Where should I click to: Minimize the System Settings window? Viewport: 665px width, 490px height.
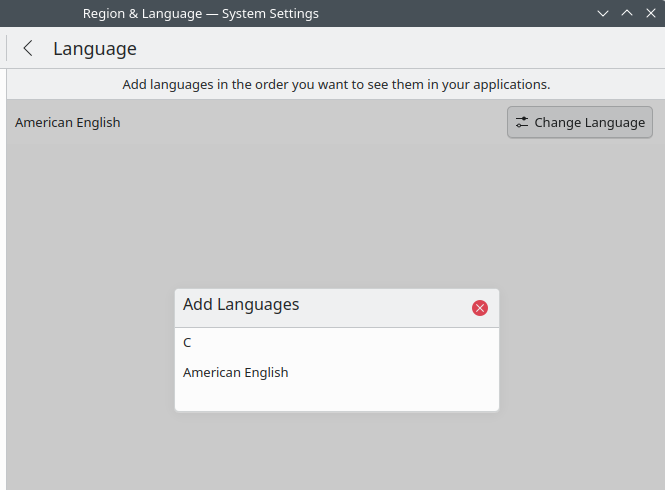tap(603, 14)
